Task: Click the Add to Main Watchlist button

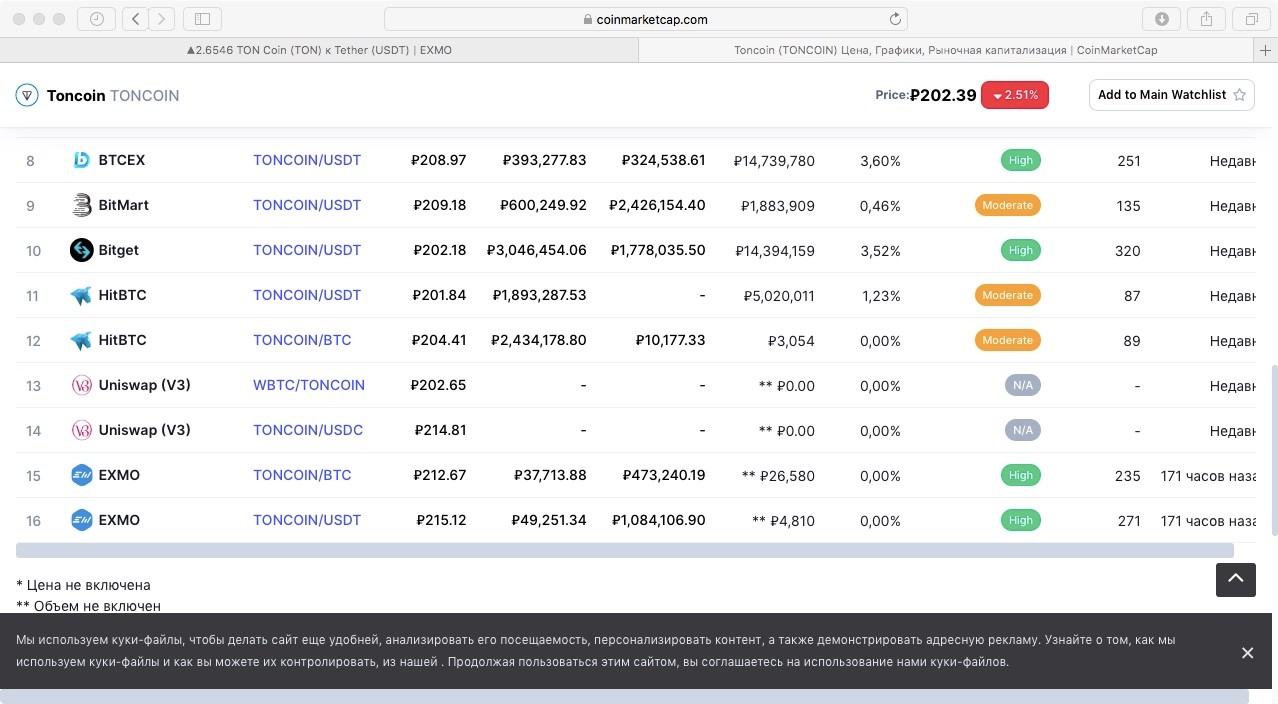Action: tap(1171, 95)
